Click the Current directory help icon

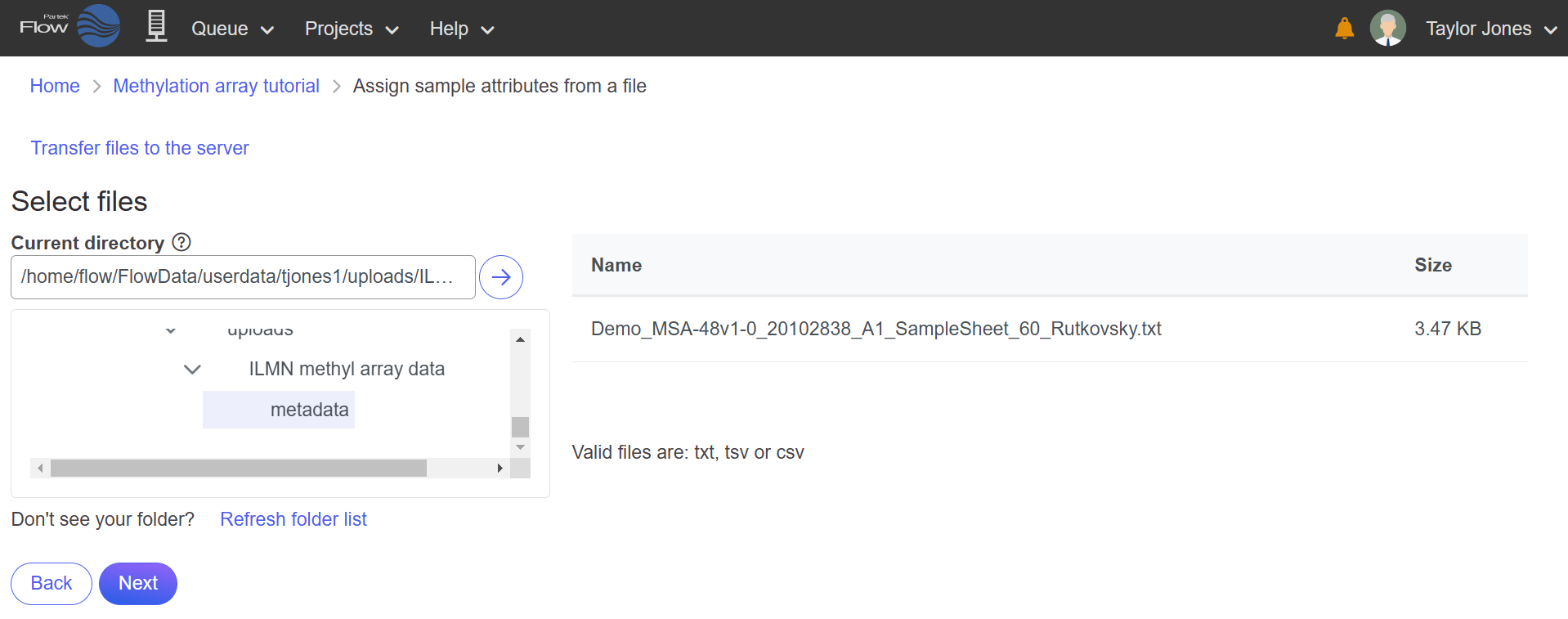[x=182, y=242]
